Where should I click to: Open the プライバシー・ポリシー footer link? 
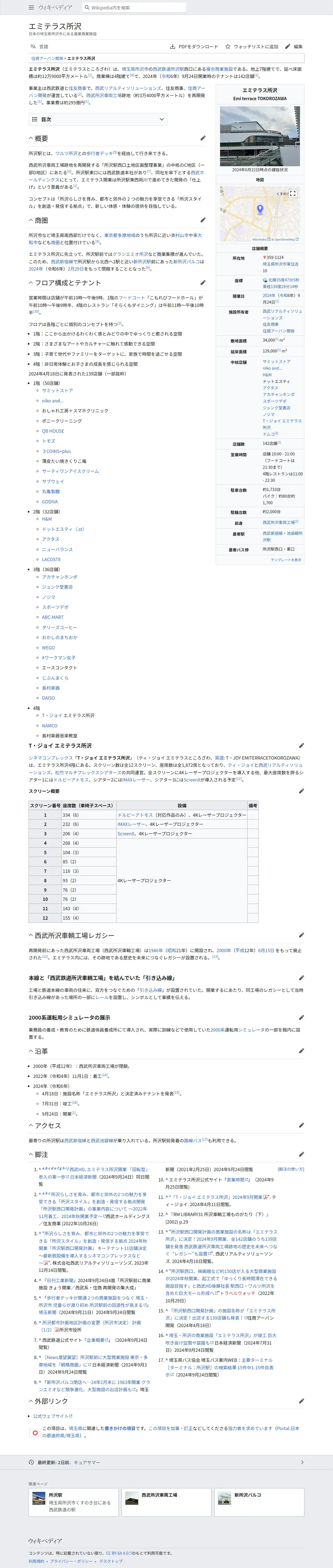pyautogui.click(x=72, y=1561)
